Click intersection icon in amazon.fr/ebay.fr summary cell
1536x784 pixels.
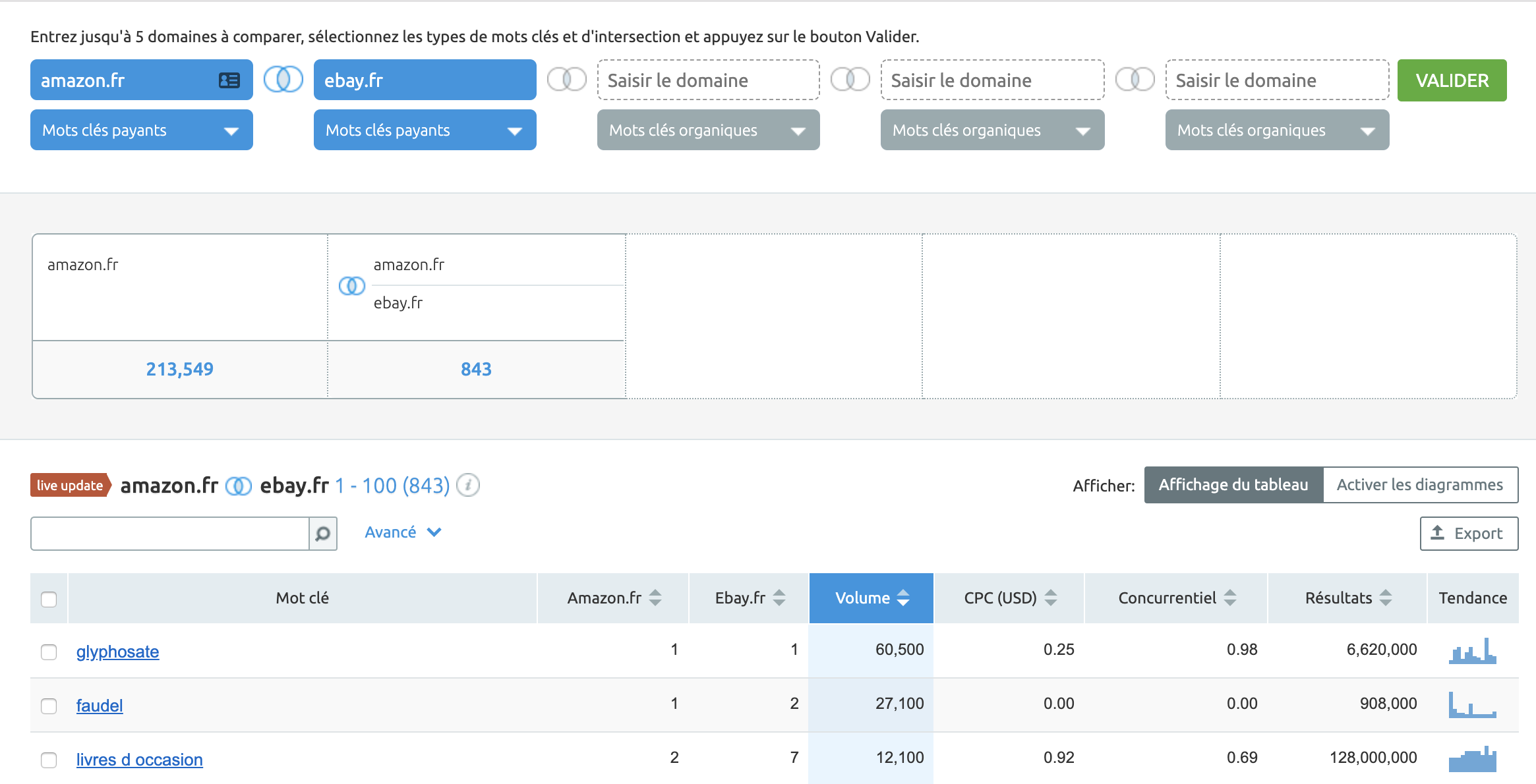(352, 286)
